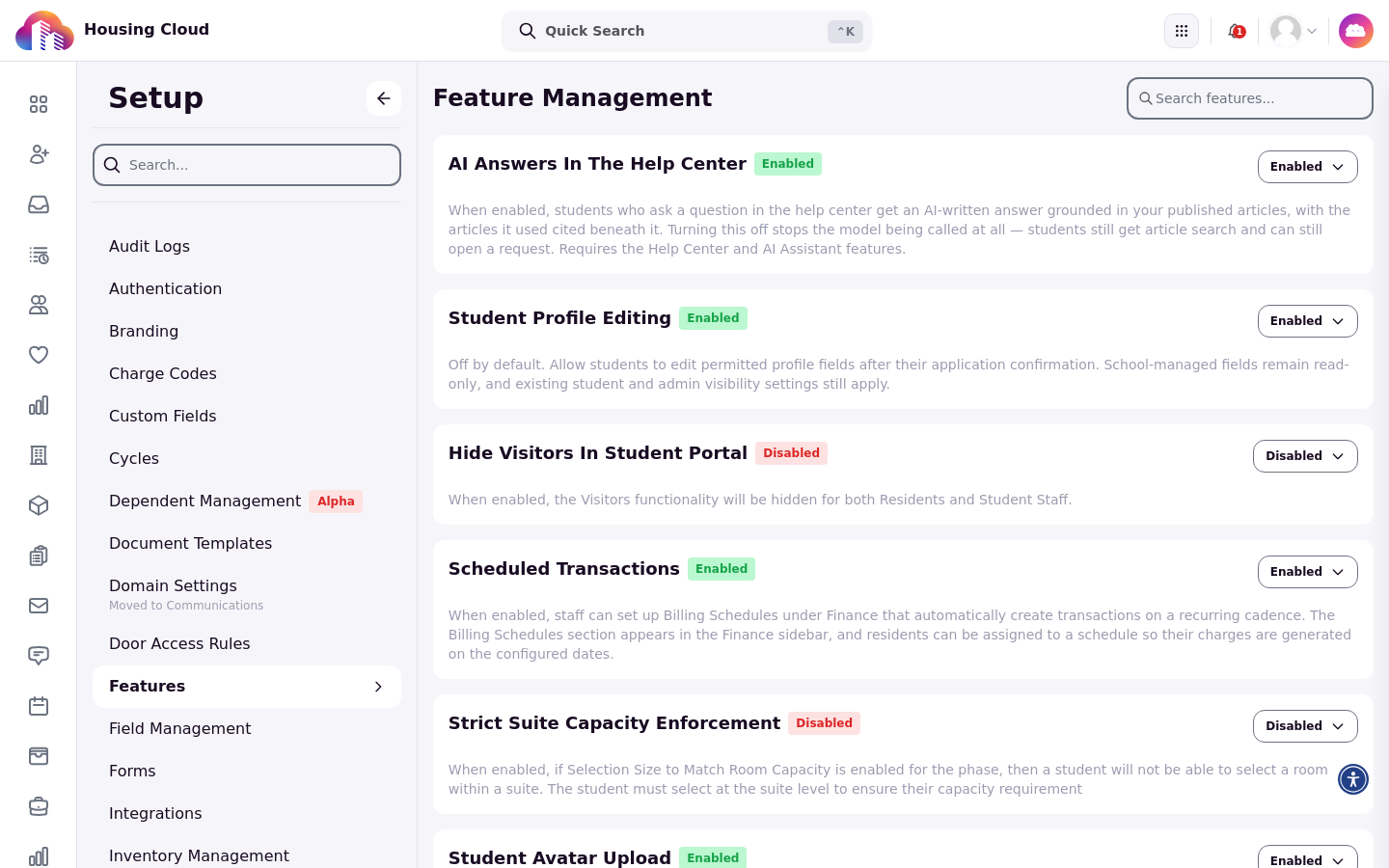1389x868 pixels.
Task: Focus the Setup sidebar search field
Action: click(x=247, y=165)
